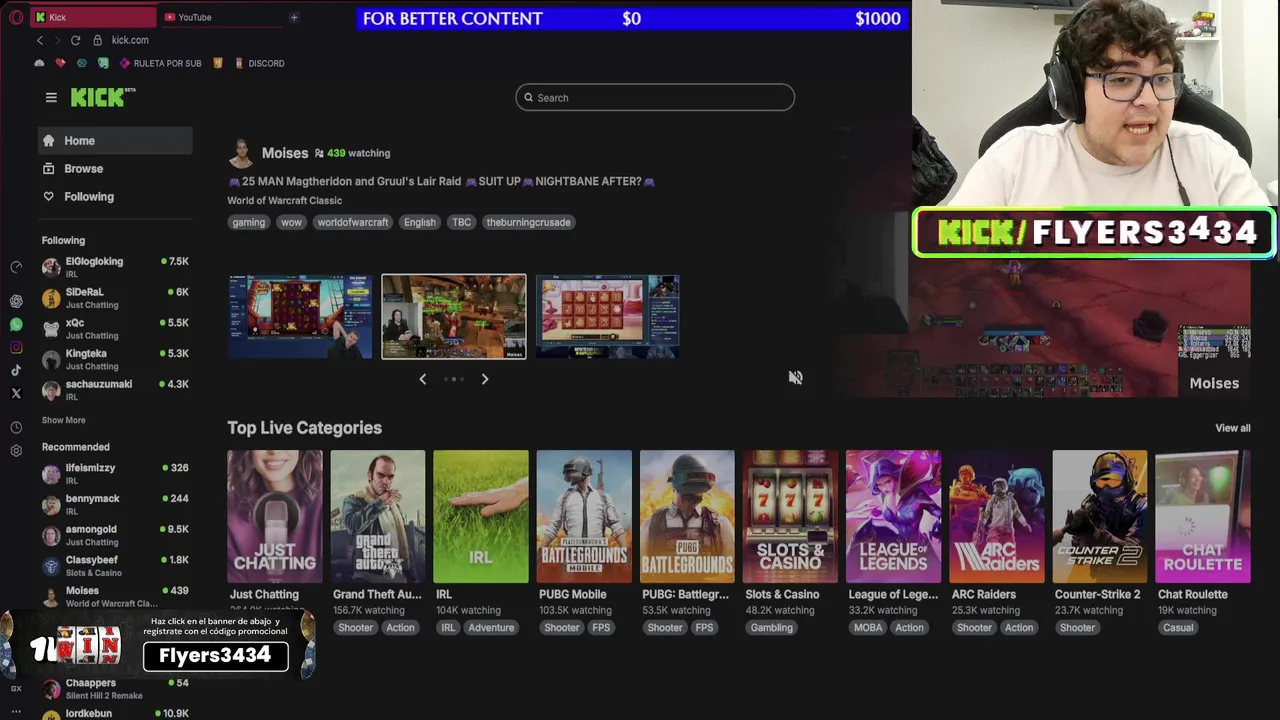Open WhatsApp from Opera sidebar
The width and height of the screenshot is (1280, 720).
[16, 324]
